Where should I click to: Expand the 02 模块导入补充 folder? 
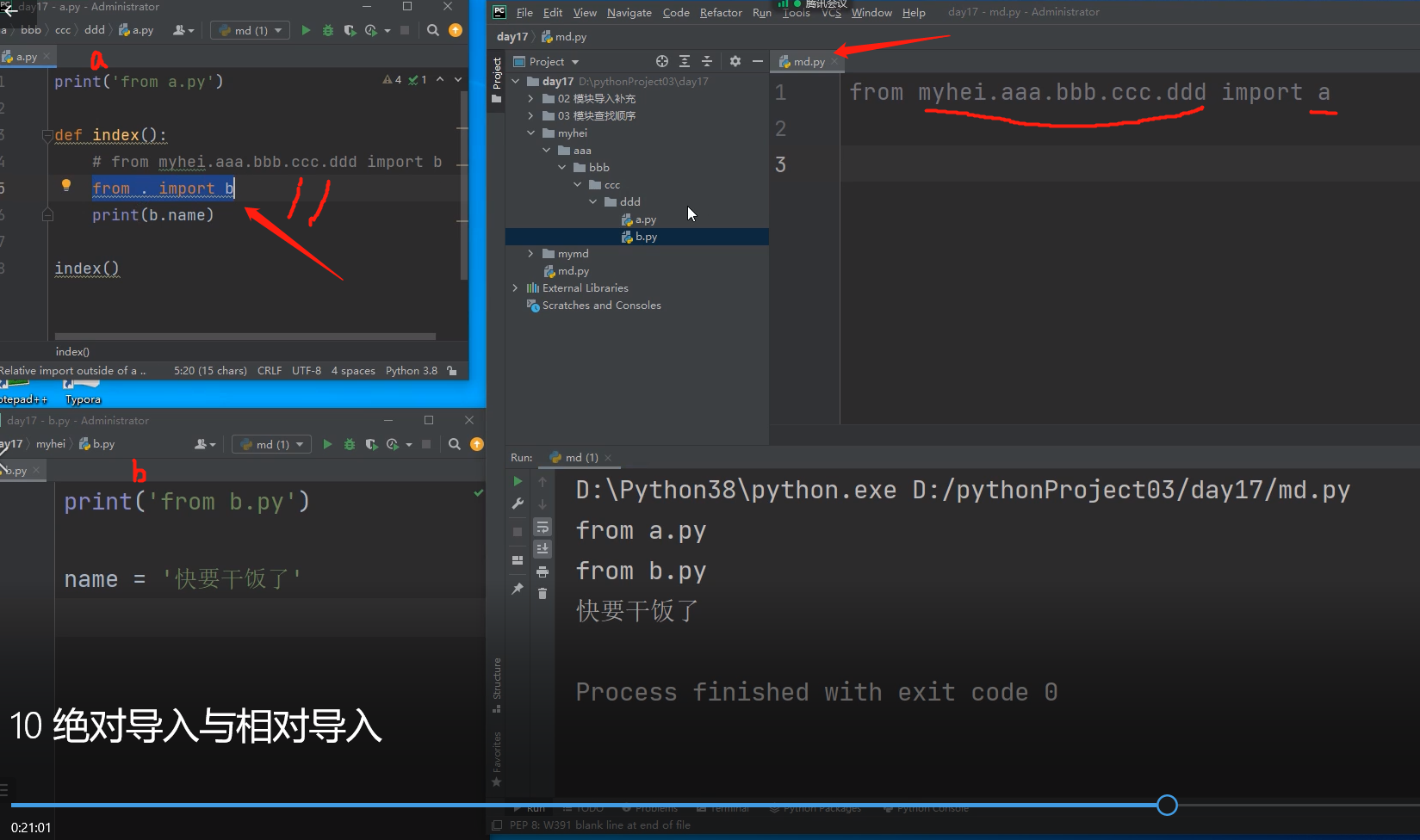pos(531,99)
